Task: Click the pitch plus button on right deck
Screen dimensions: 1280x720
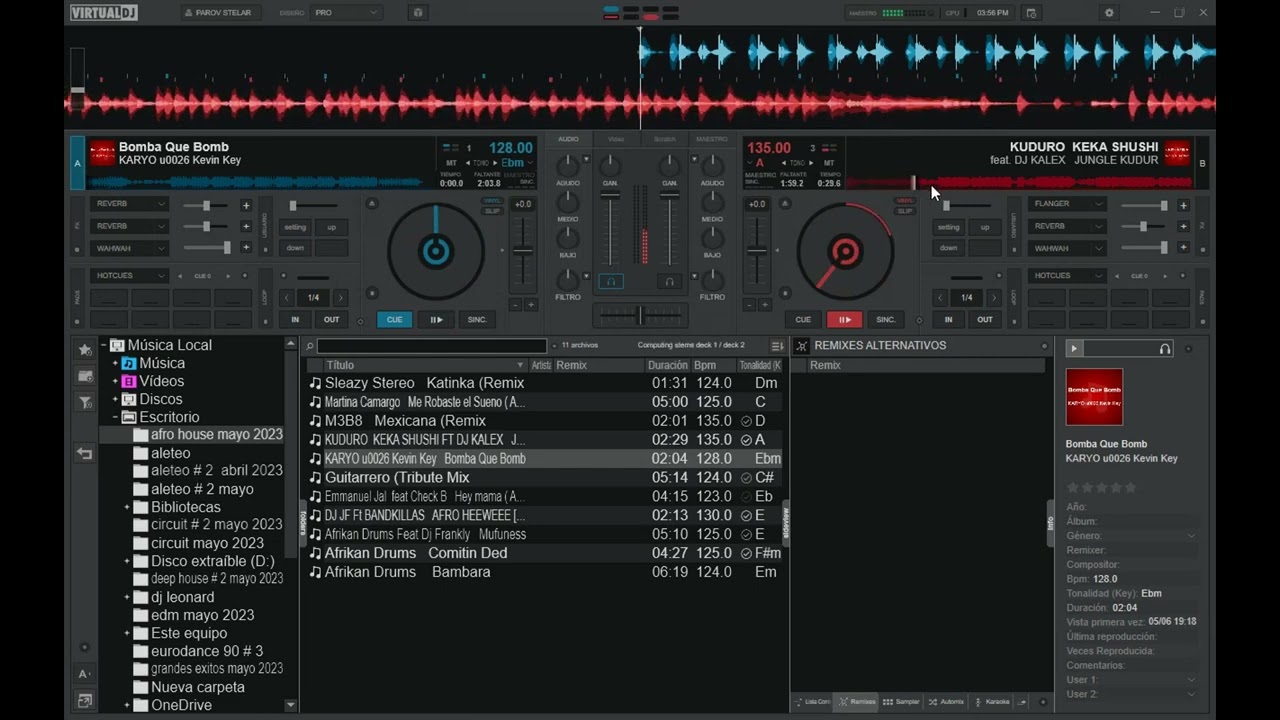Action: [x=766, y=305]
